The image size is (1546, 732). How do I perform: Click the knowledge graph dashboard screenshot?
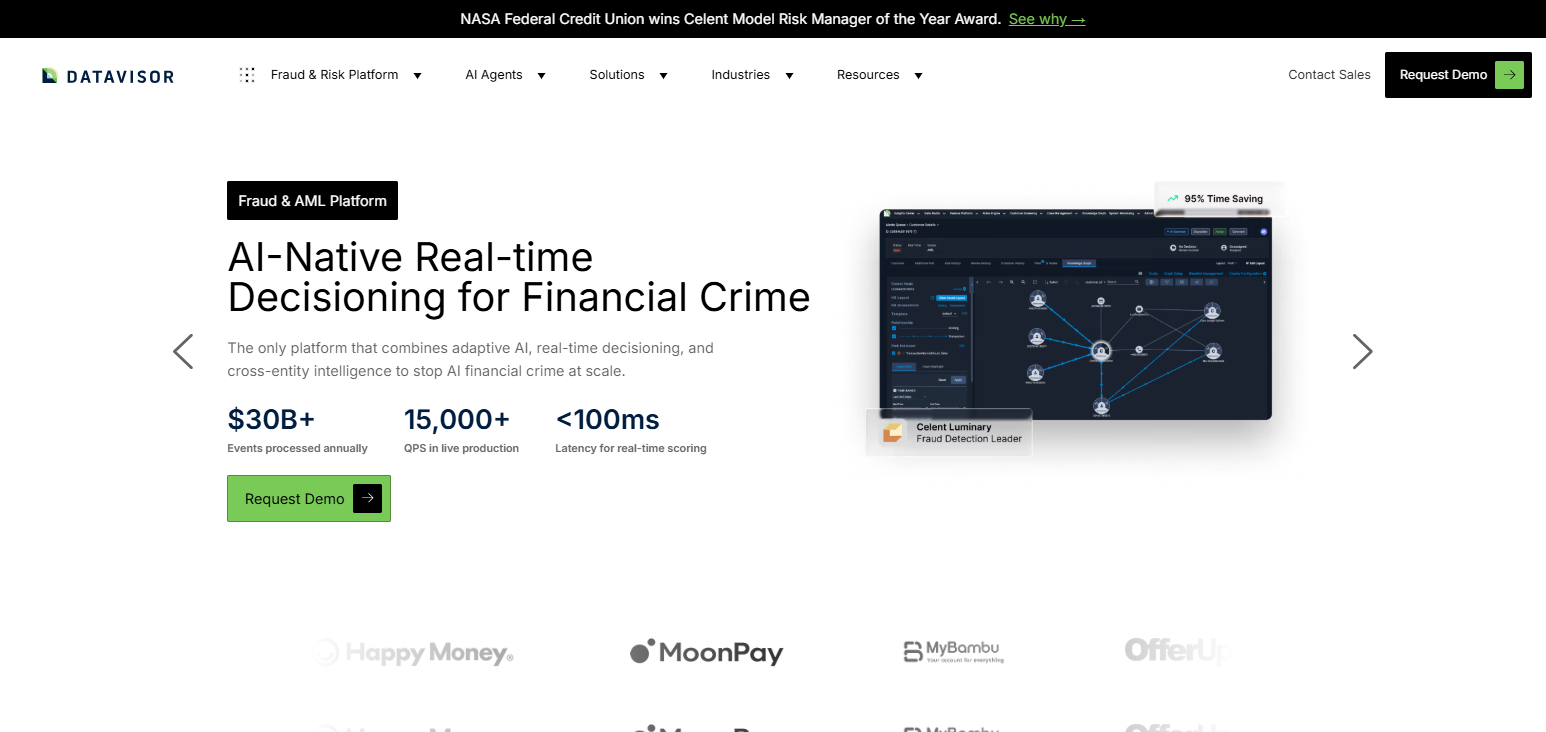click(1075, 314)
